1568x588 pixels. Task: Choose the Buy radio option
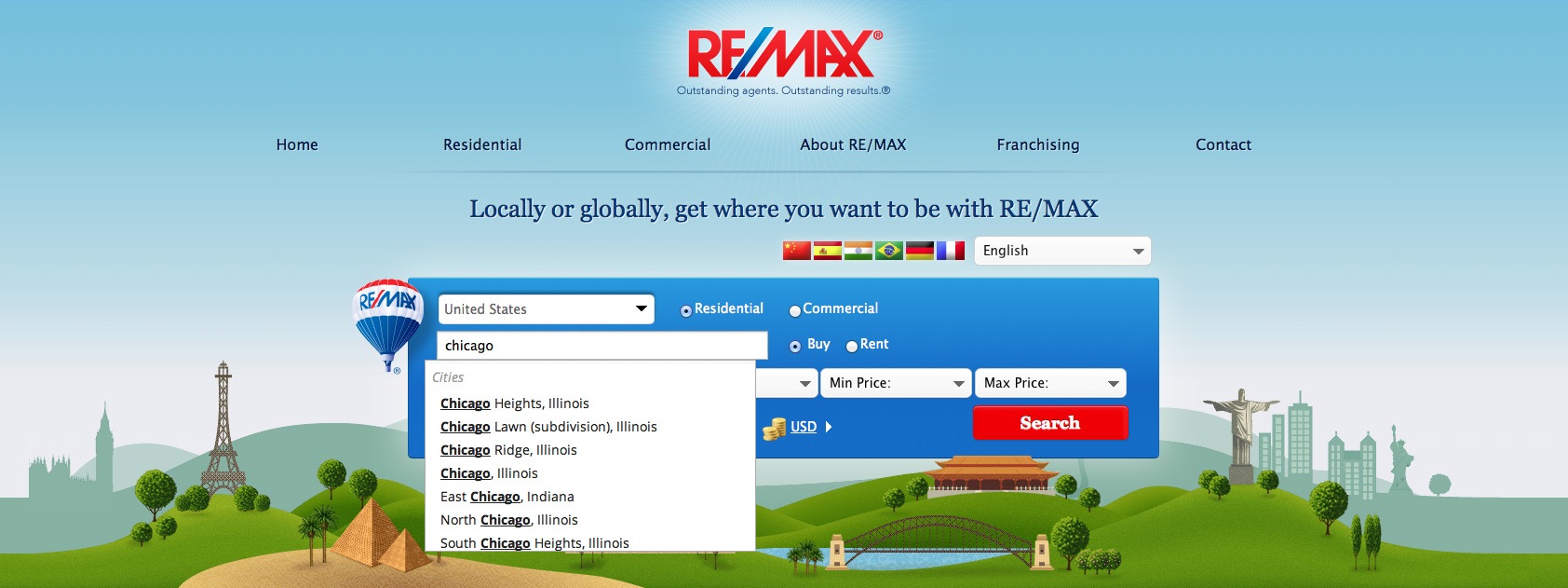[795, 346]
